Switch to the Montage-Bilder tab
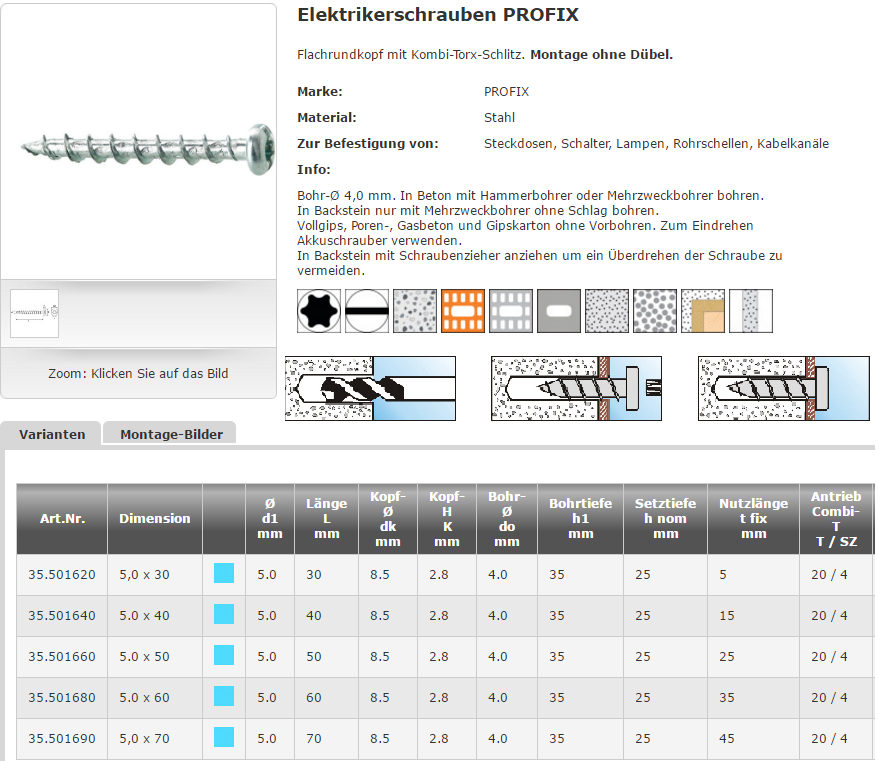The width and height of the screenshot is (879, 761). coord(170,434)
